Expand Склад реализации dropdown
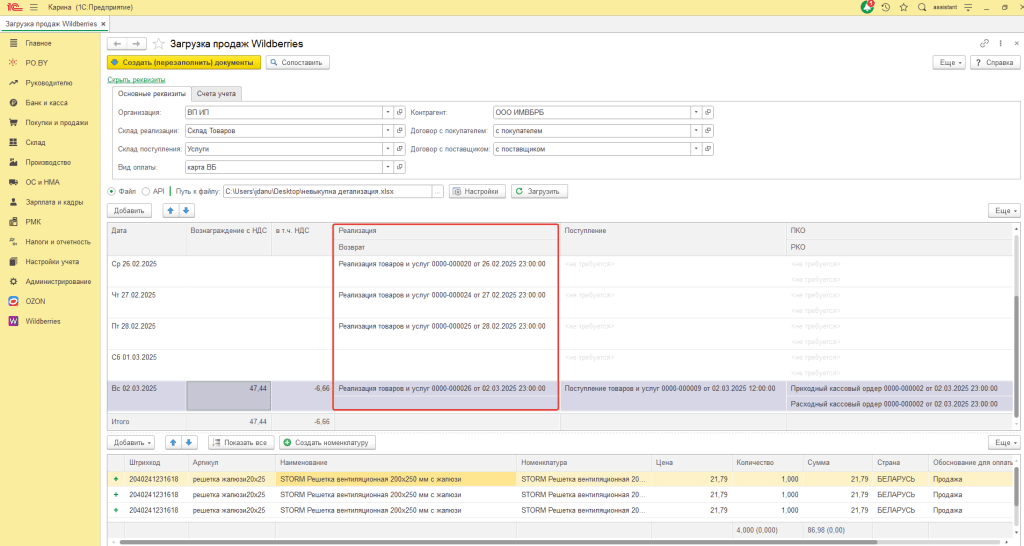 tap(388, 131)
